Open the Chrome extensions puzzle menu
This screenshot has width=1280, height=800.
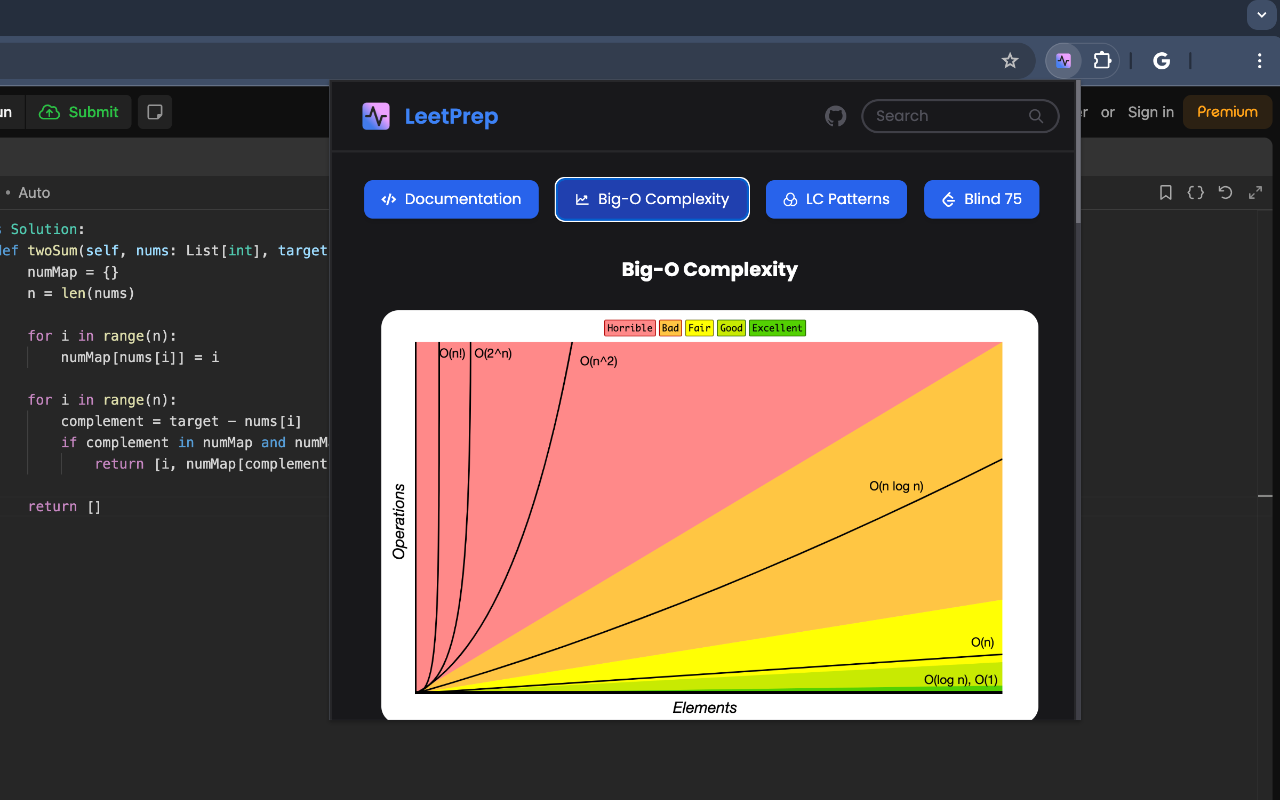(1102, 61)
